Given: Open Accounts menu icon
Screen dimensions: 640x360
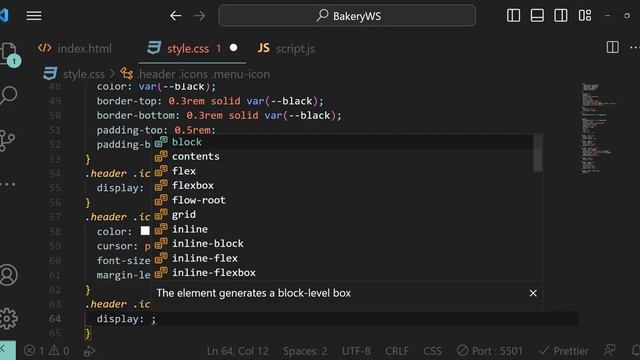Looking at the screenshot, I should tap(8, 275).
